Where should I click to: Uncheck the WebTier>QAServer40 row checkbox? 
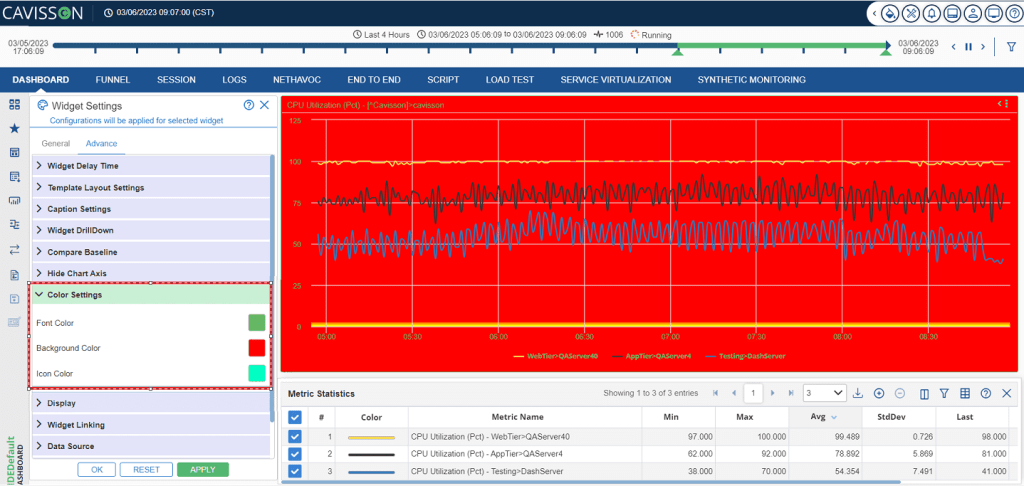295,436
